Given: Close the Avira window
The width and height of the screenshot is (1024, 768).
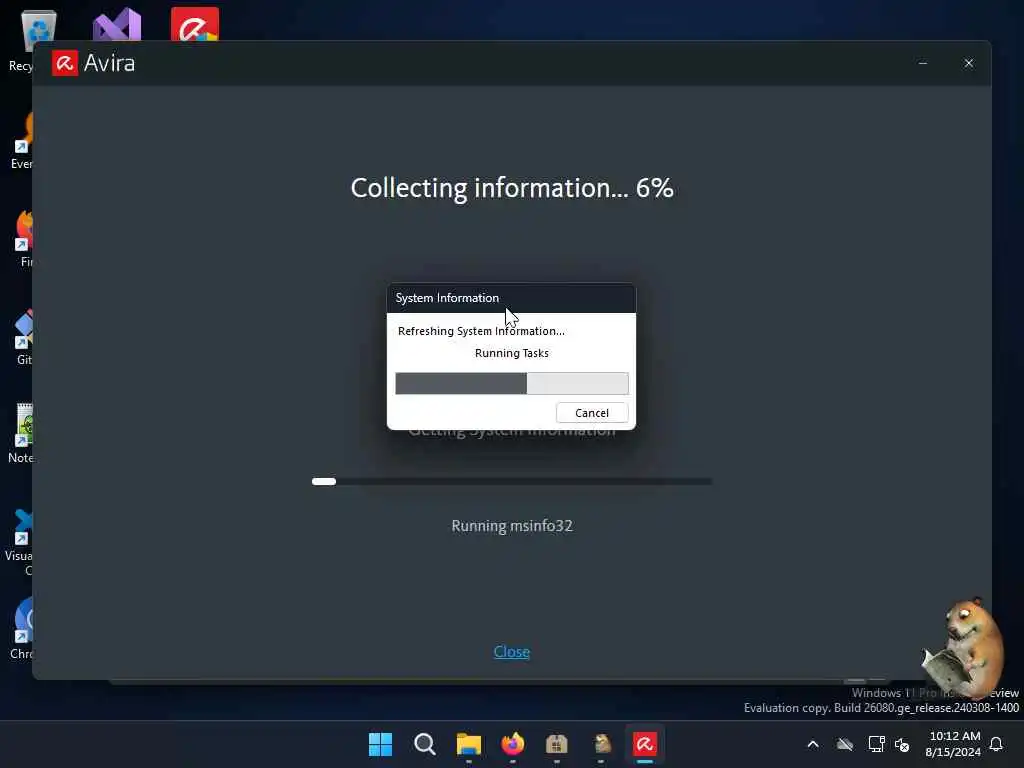Looking at the screenshot, I should coord(968,63).
